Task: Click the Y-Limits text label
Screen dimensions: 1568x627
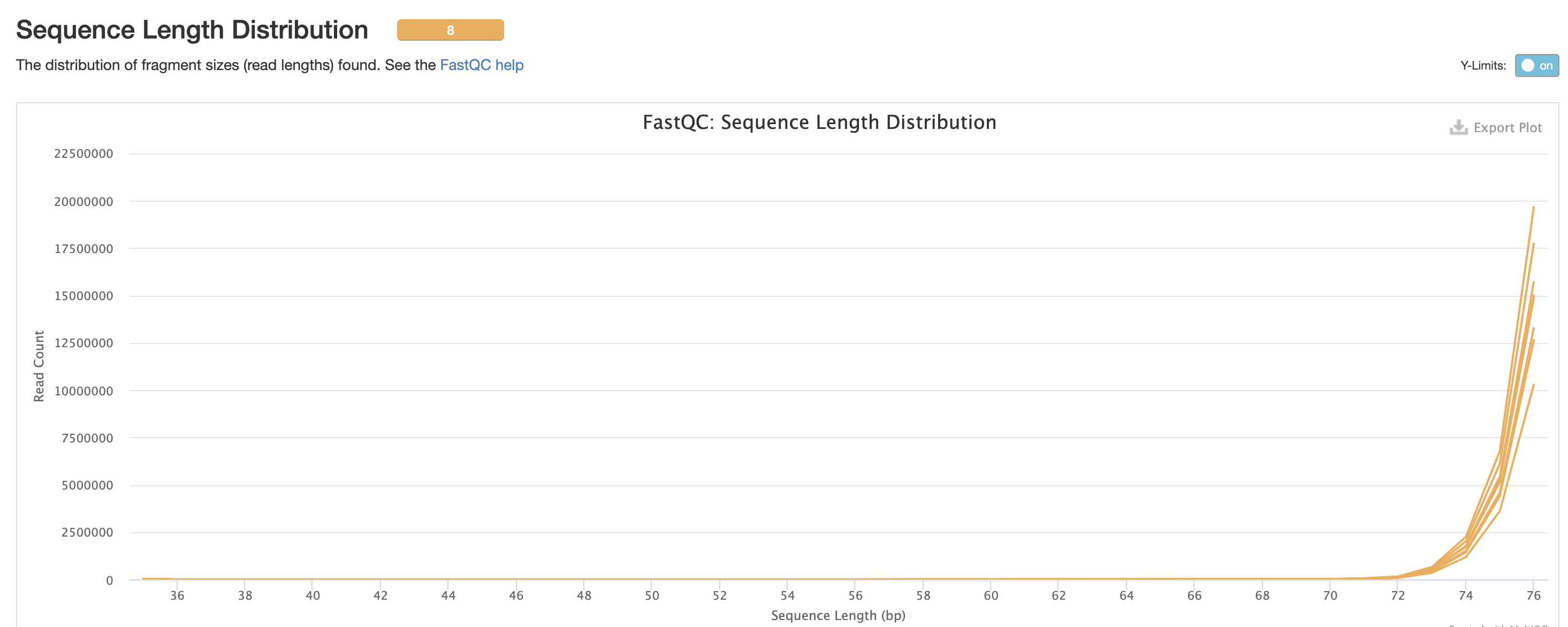Action: (x=1483, y=66)
